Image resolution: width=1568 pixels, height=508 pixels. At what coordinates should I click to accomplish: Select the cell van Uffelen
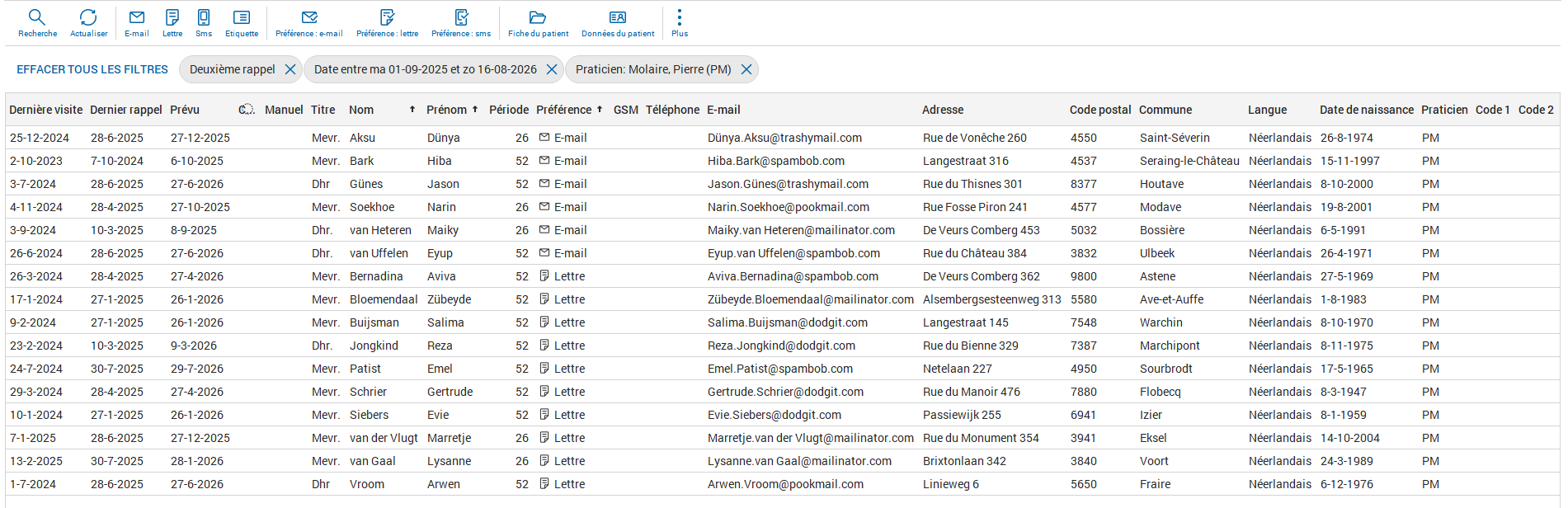pyautogui.click(x=379, y=253)
